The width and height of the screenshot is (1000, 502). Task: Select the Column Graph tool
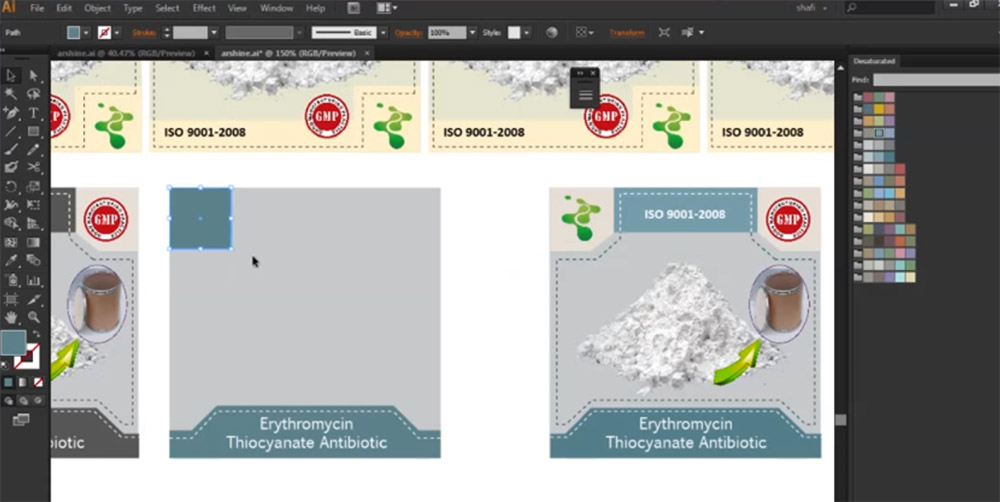33,279
